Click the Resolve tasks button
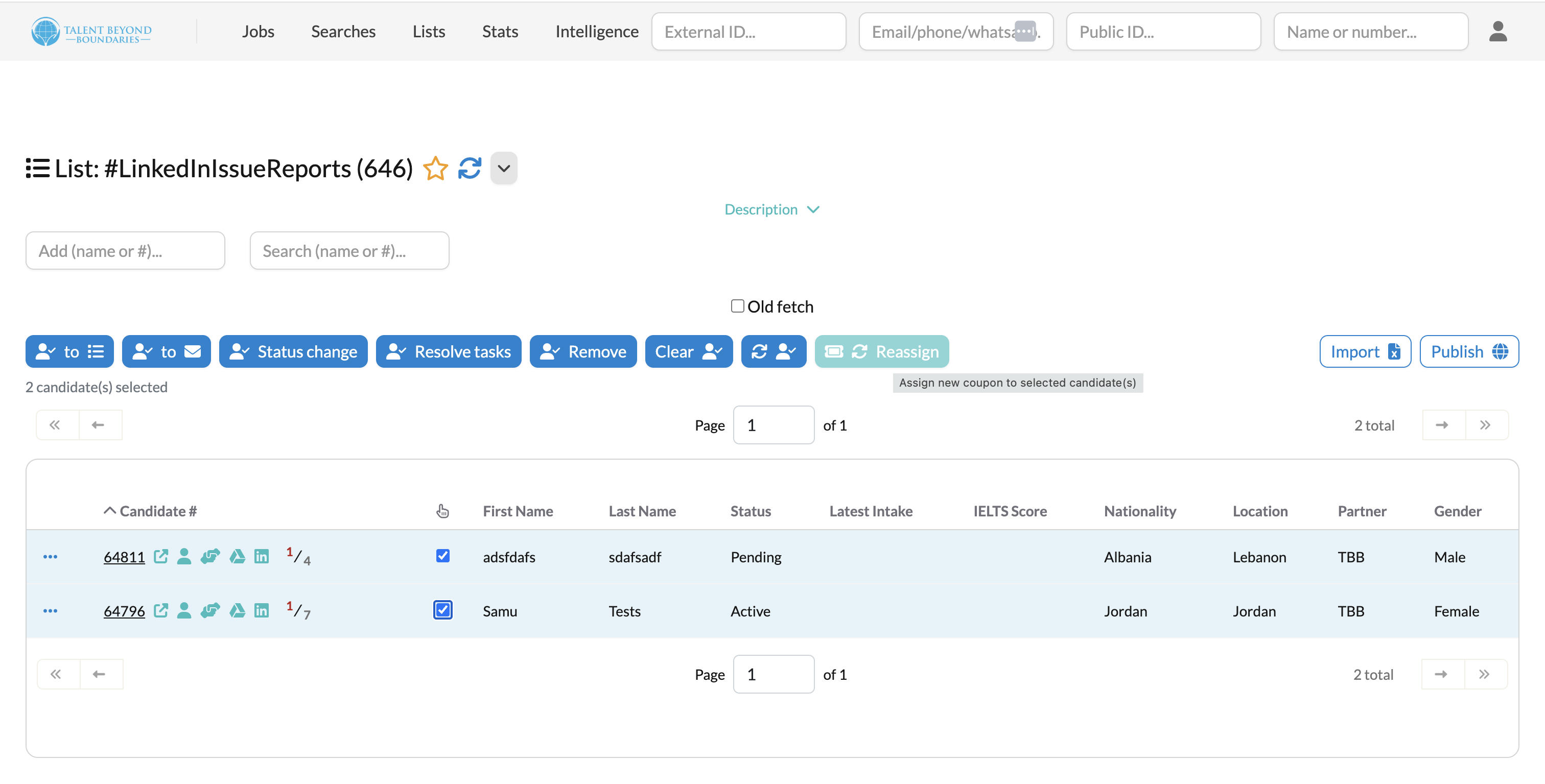1545x784 pixels. point(449,351)
